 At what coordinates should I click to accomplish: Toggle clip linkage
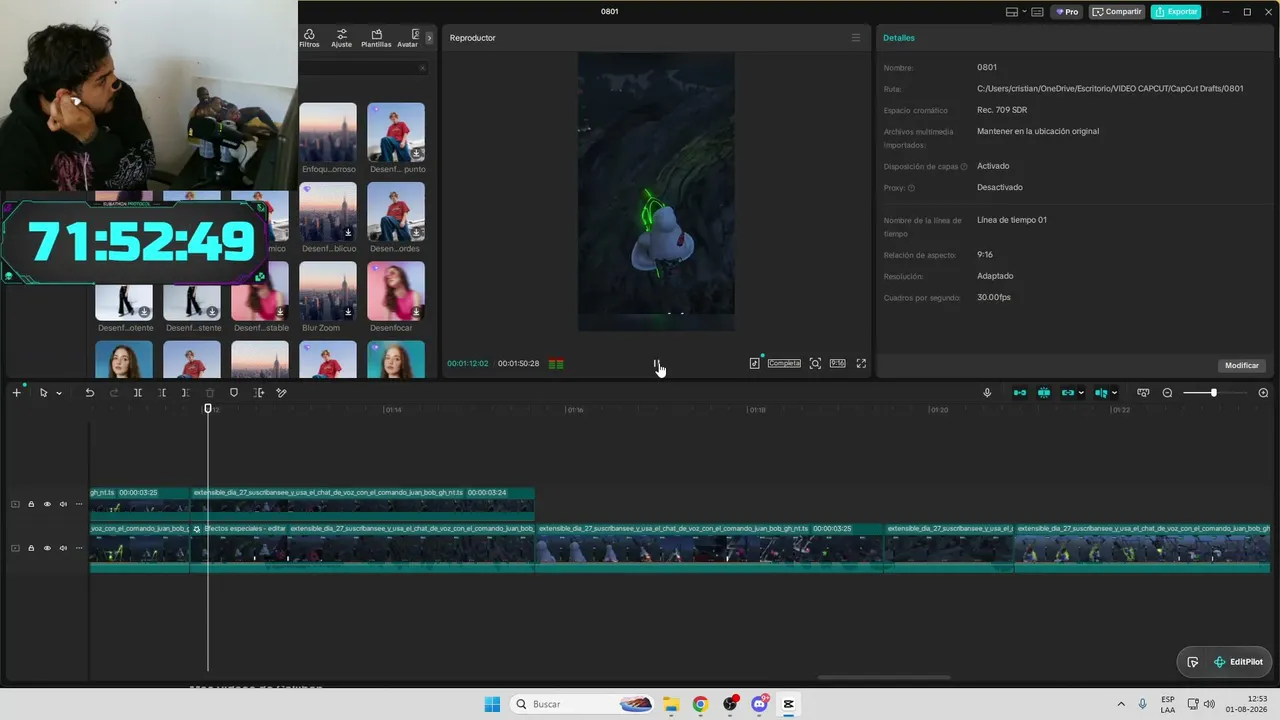(x=1068, y=393)
